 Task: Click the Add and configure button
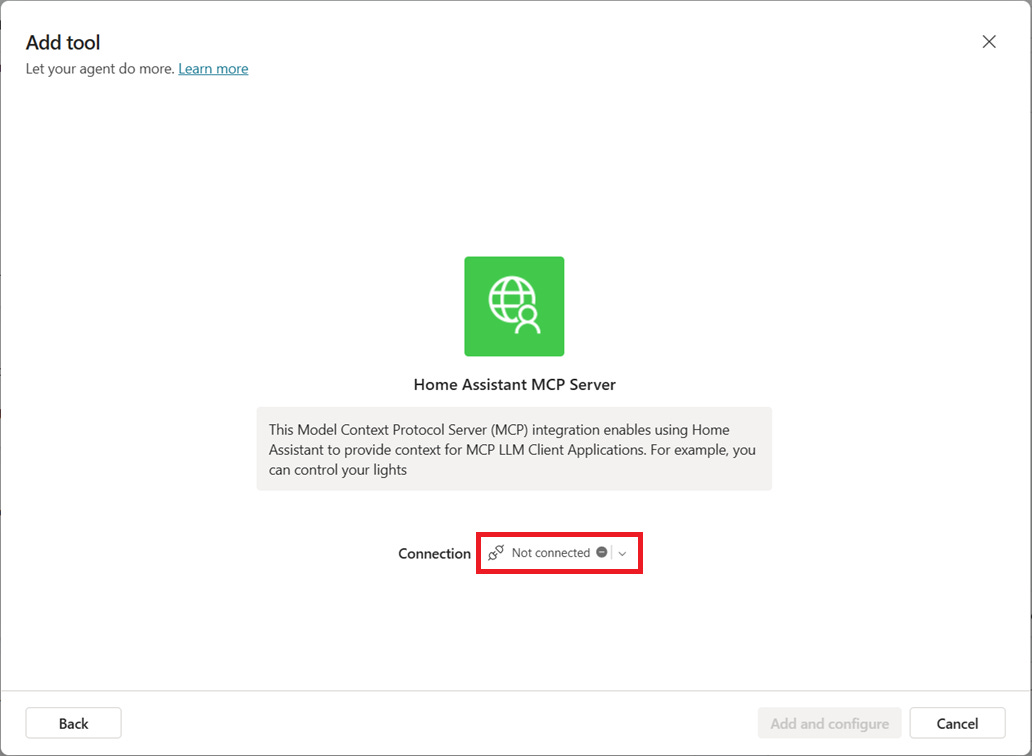coord(829,723)
